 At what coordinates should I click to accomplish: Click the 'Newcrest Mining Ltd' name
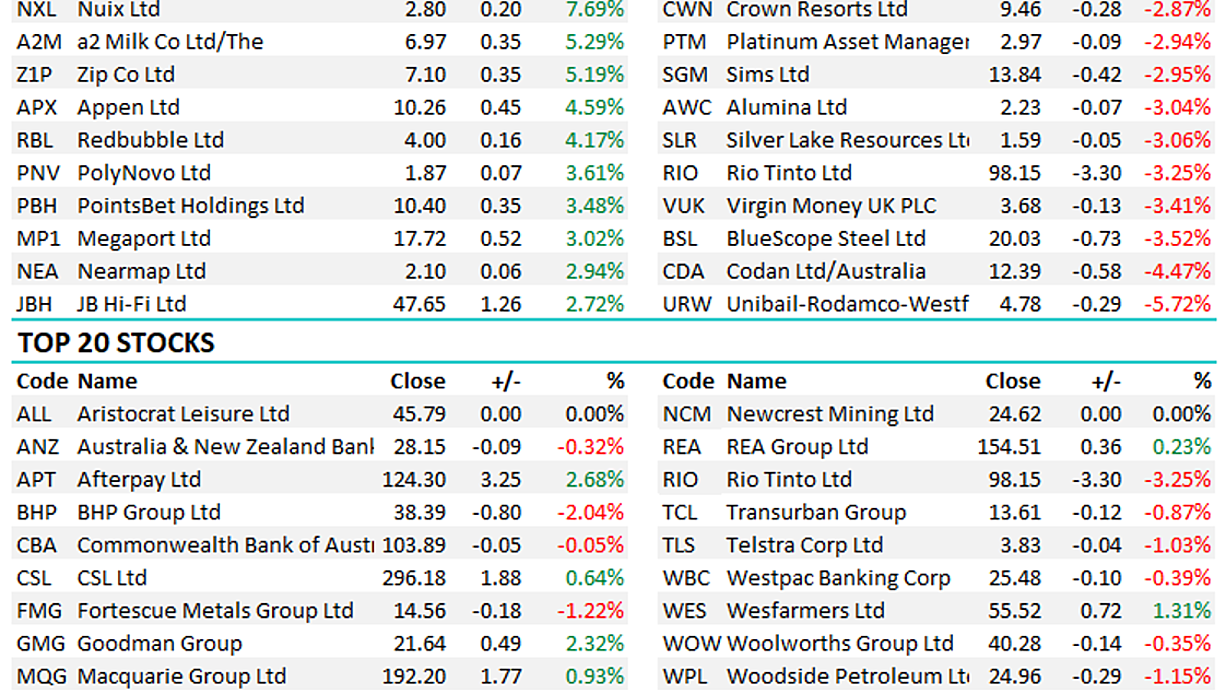(830, 414)
